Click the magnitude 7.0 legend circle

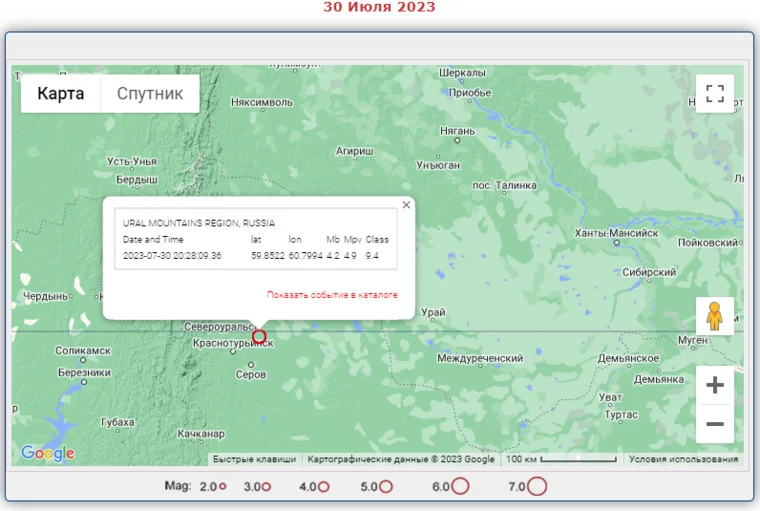click(x=537, y=487)
